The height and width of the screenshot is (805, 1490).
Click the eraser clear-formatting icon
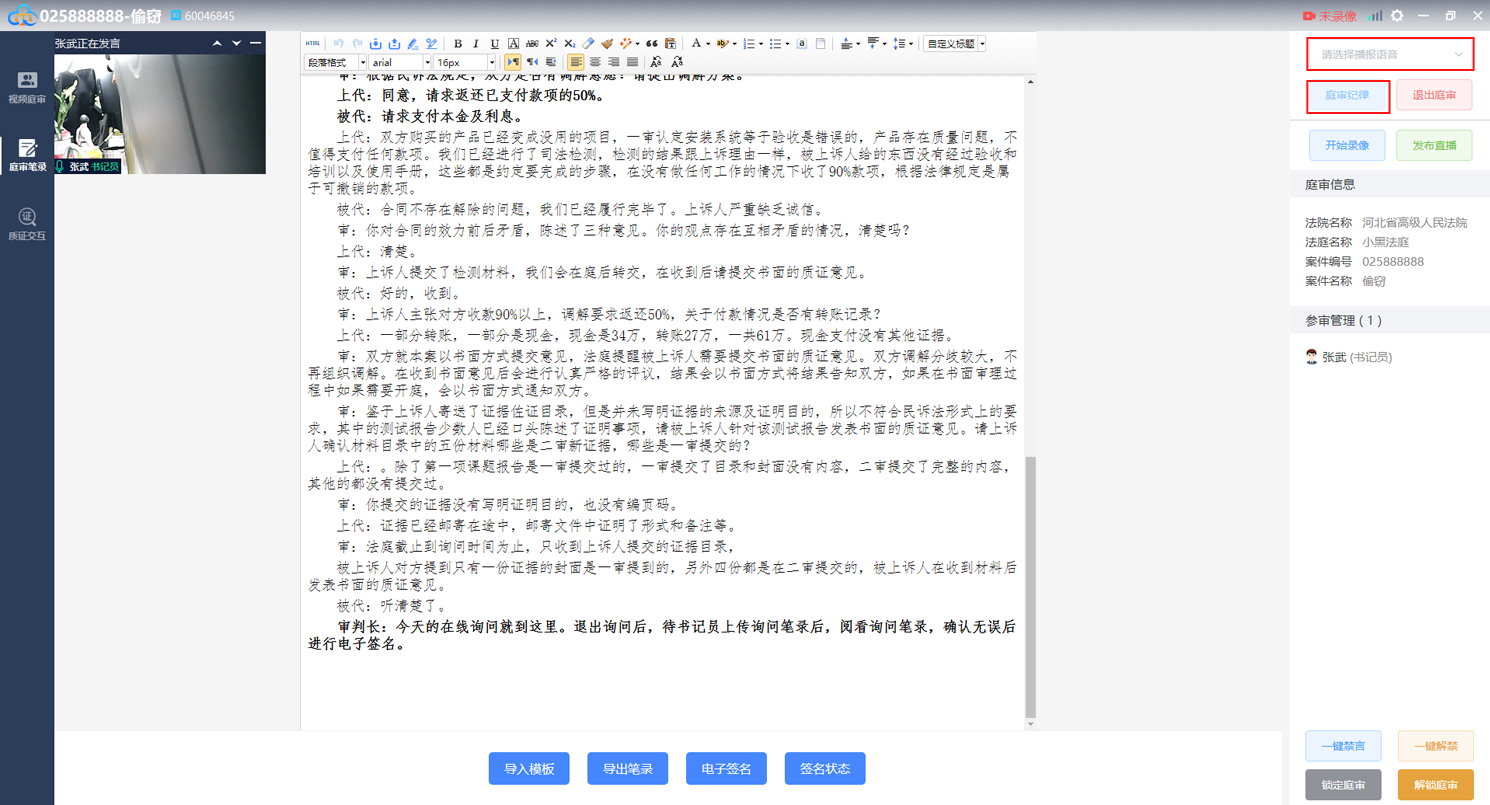[x=588, y=44]
